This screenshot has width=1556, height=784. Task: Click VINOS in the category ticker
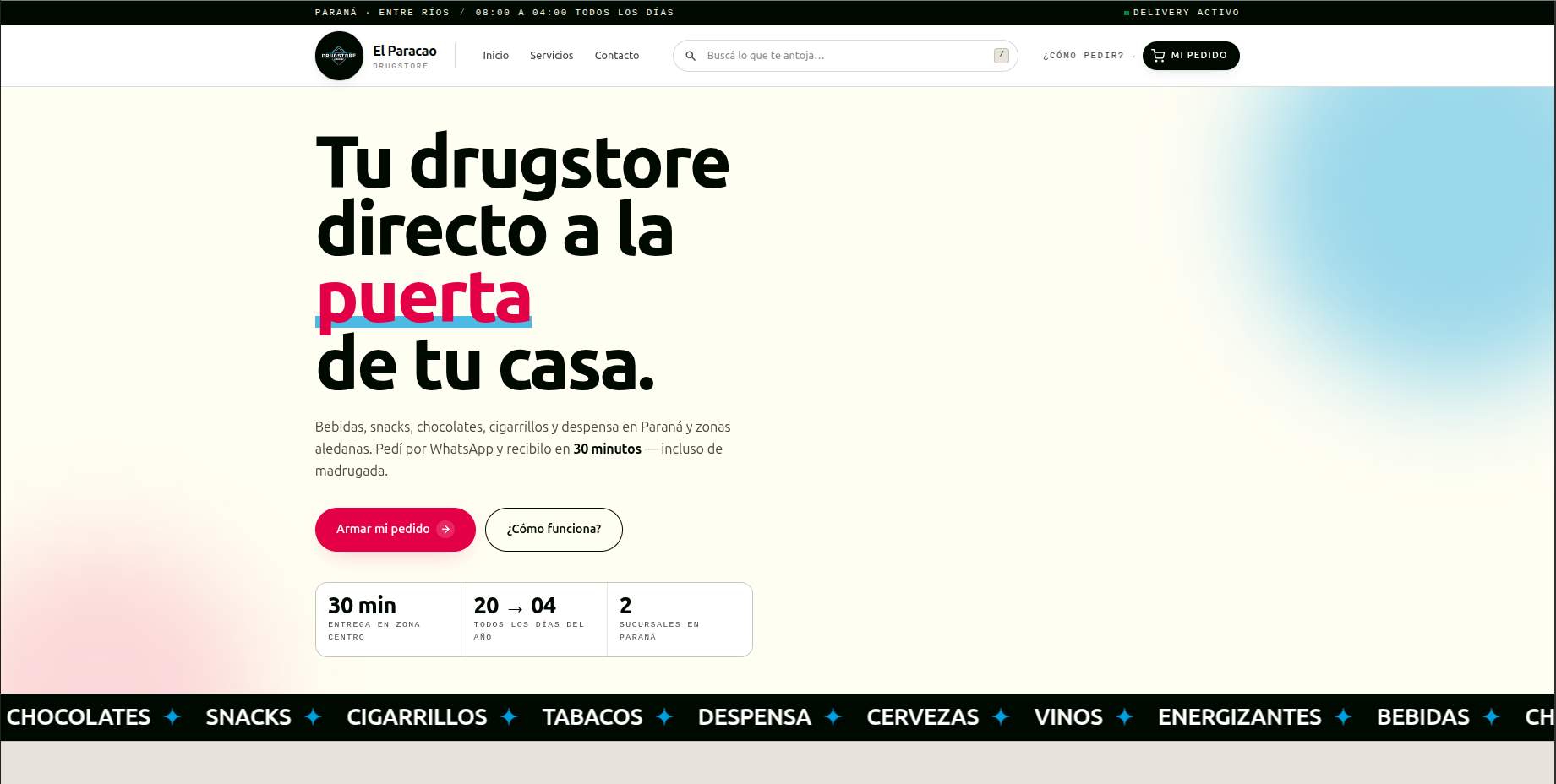point(1068,717)
